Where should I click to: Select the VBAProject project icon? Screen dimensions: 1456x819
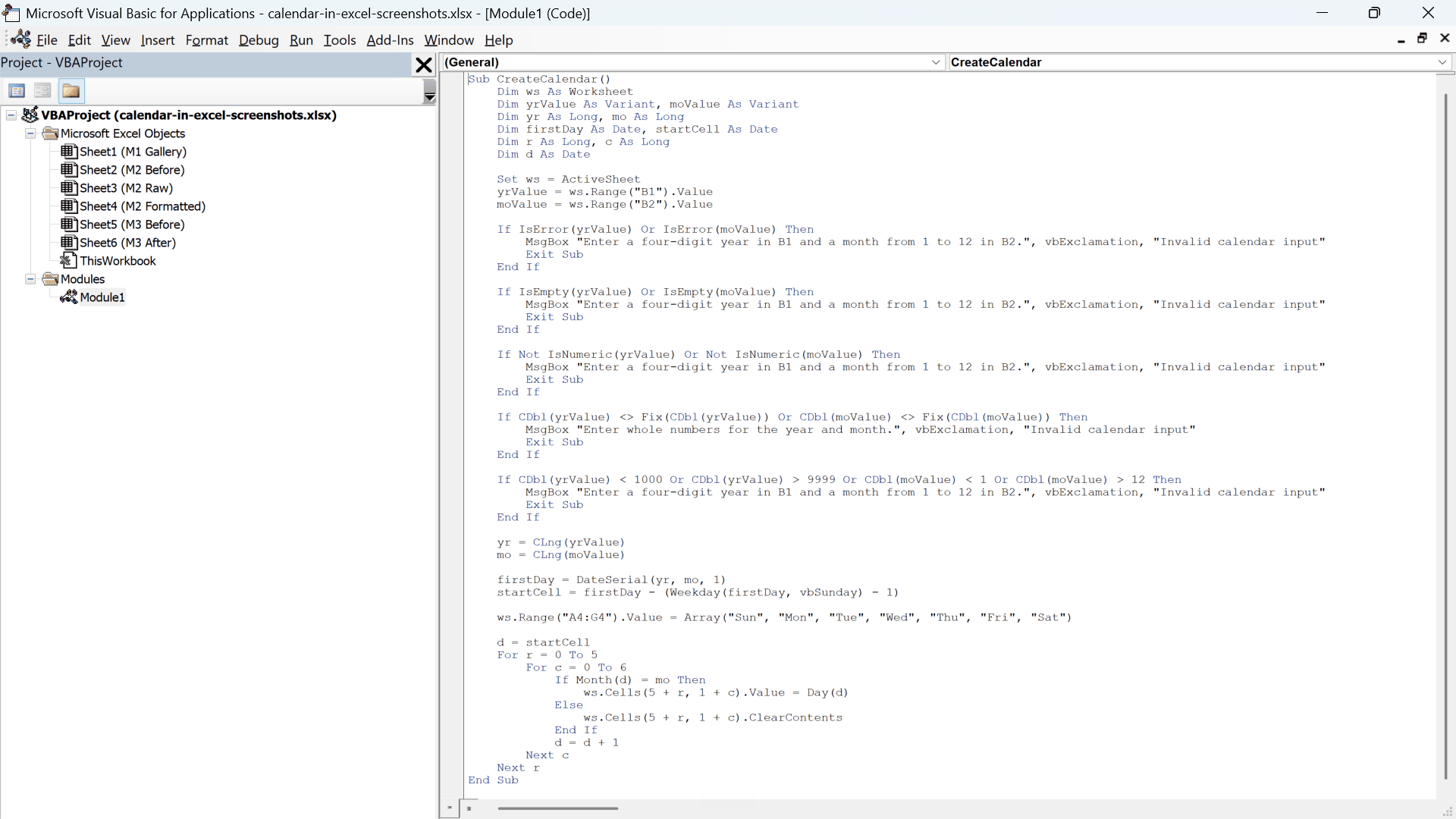30,115
